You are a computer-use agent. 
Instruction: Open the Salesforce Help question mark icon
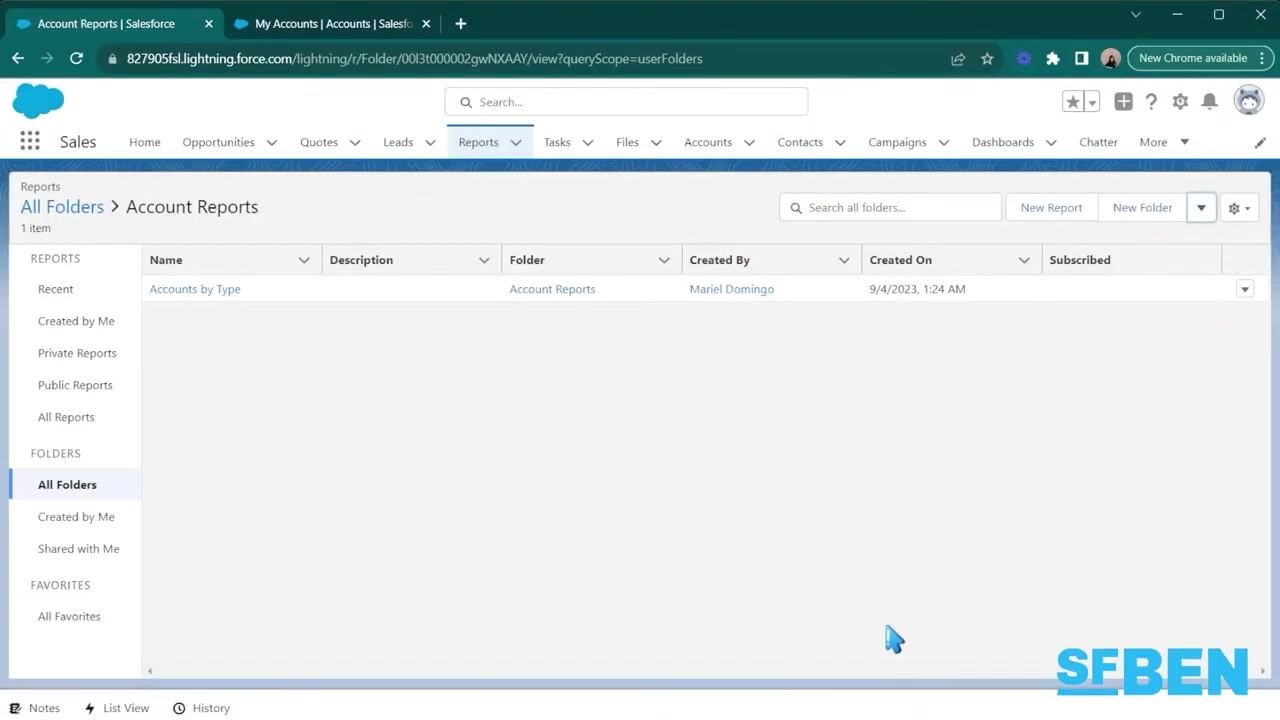(x=1151, y=102)
